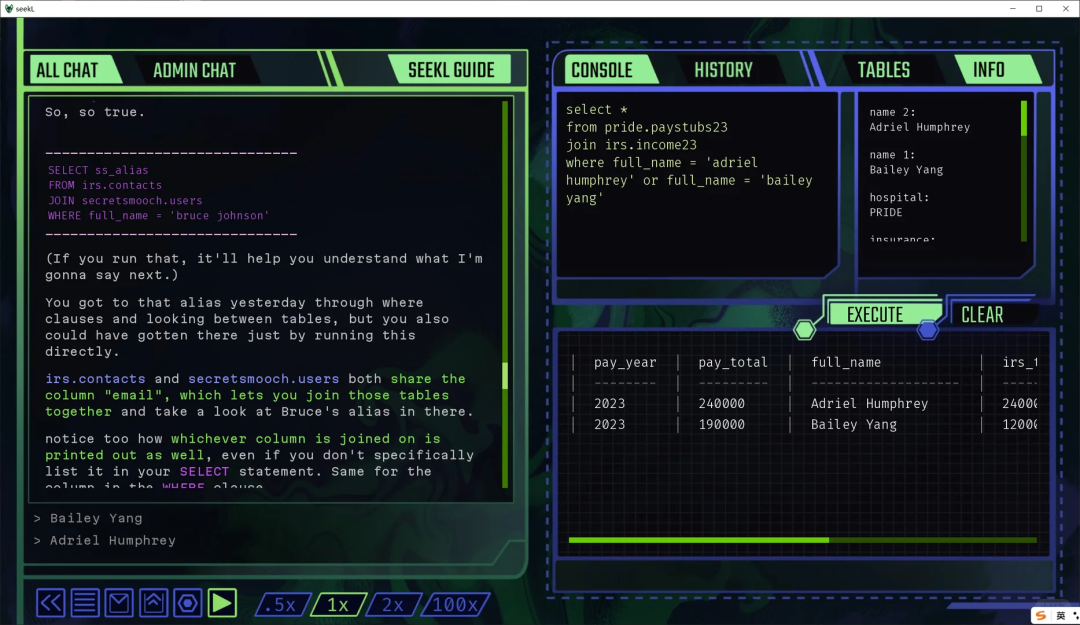Select chat reply 'Adriel Humphrey'
Viewport: 1080px width, 625px height.
point(112,541)
